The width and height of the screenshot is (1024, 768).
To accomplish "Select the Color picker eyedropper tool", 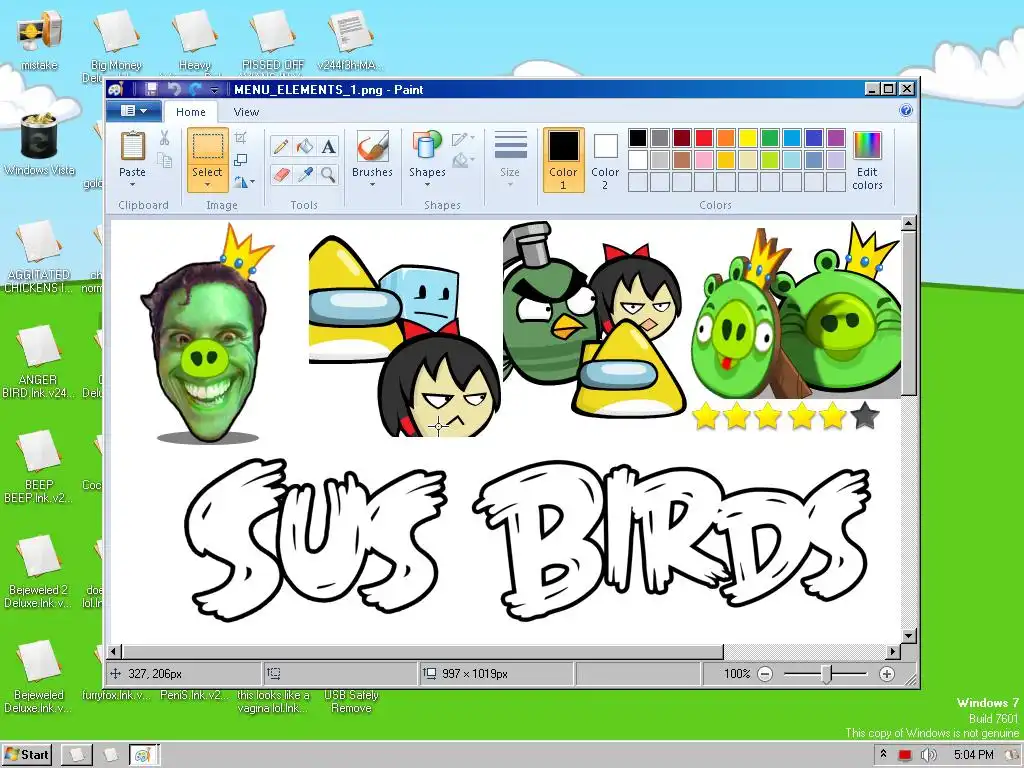I will 305,174.
